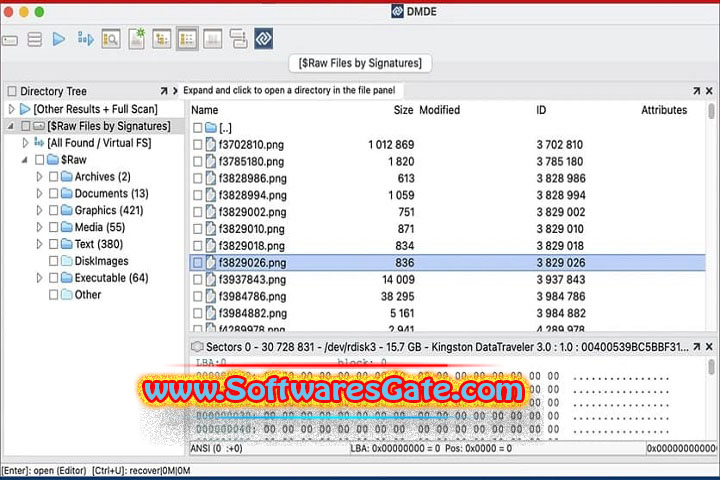Click the Graphics folder icon
720x480 pixels.
[x=67, y=210]
